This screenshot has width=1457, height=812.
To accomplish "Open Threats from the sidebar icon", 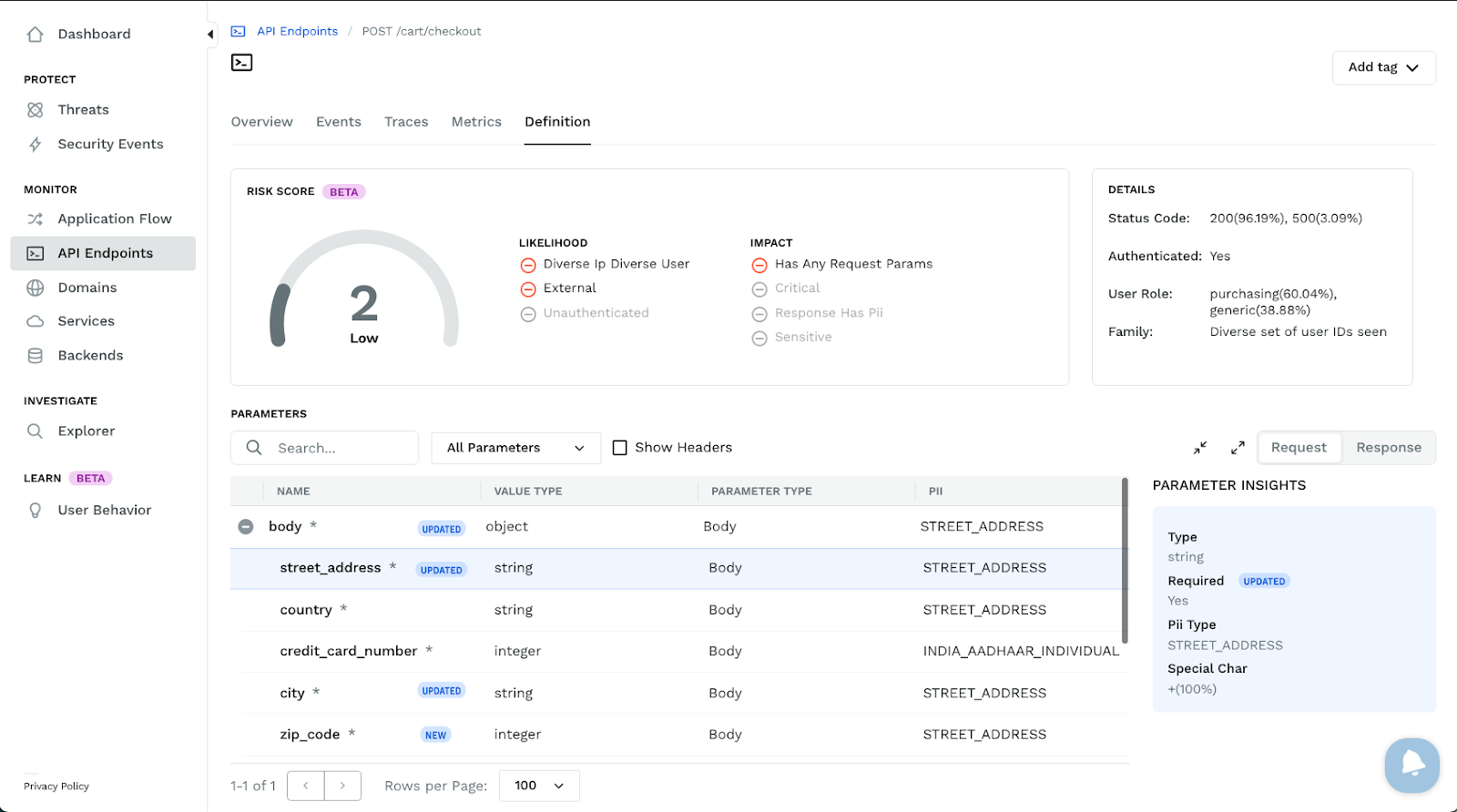I will click(36, 110).
